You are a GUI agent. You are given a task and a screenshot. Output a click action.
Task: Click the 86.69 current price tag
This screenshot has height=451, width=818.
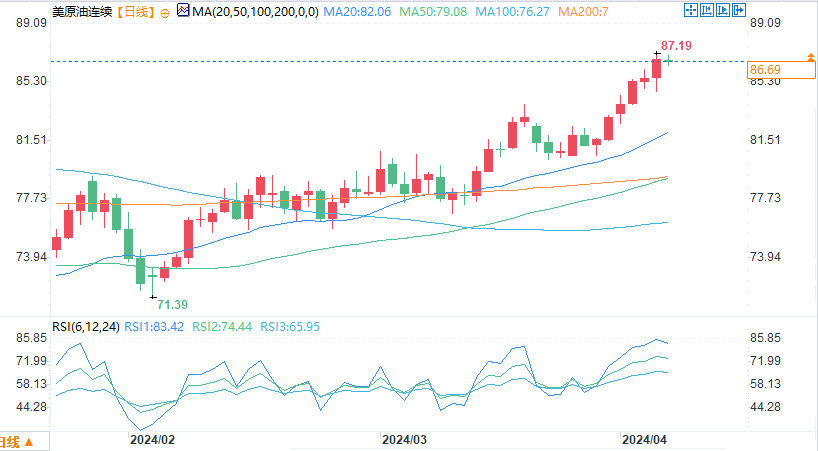pos(781,70)
